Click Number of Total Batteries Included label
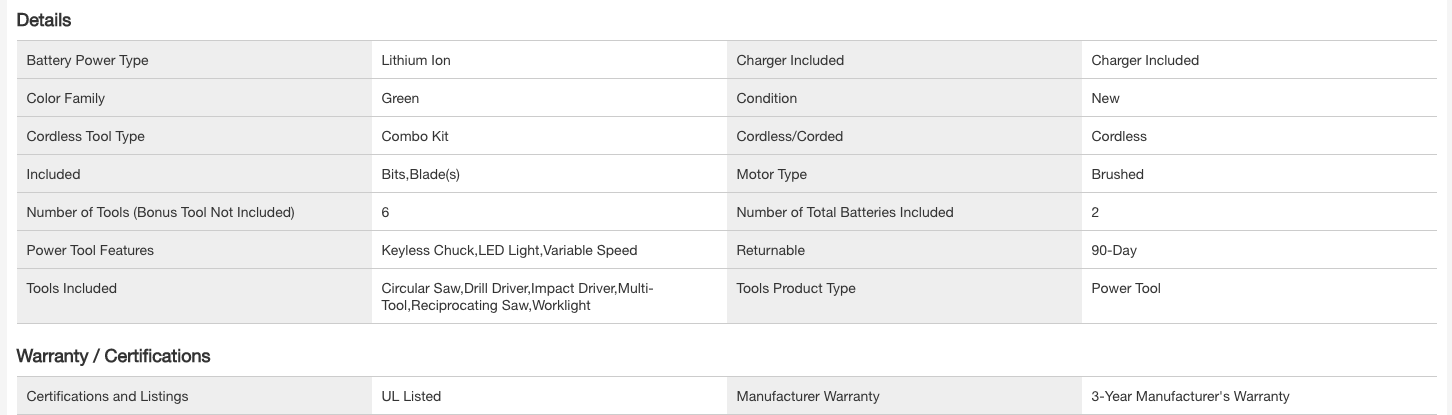The image size is (1452, 415). click(x=844, y=212)
